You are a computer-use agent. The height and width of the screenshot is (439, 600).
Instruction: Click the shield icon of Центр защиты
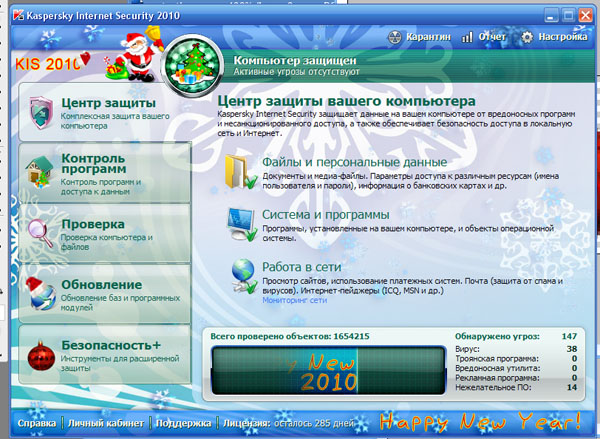point(41,113)
